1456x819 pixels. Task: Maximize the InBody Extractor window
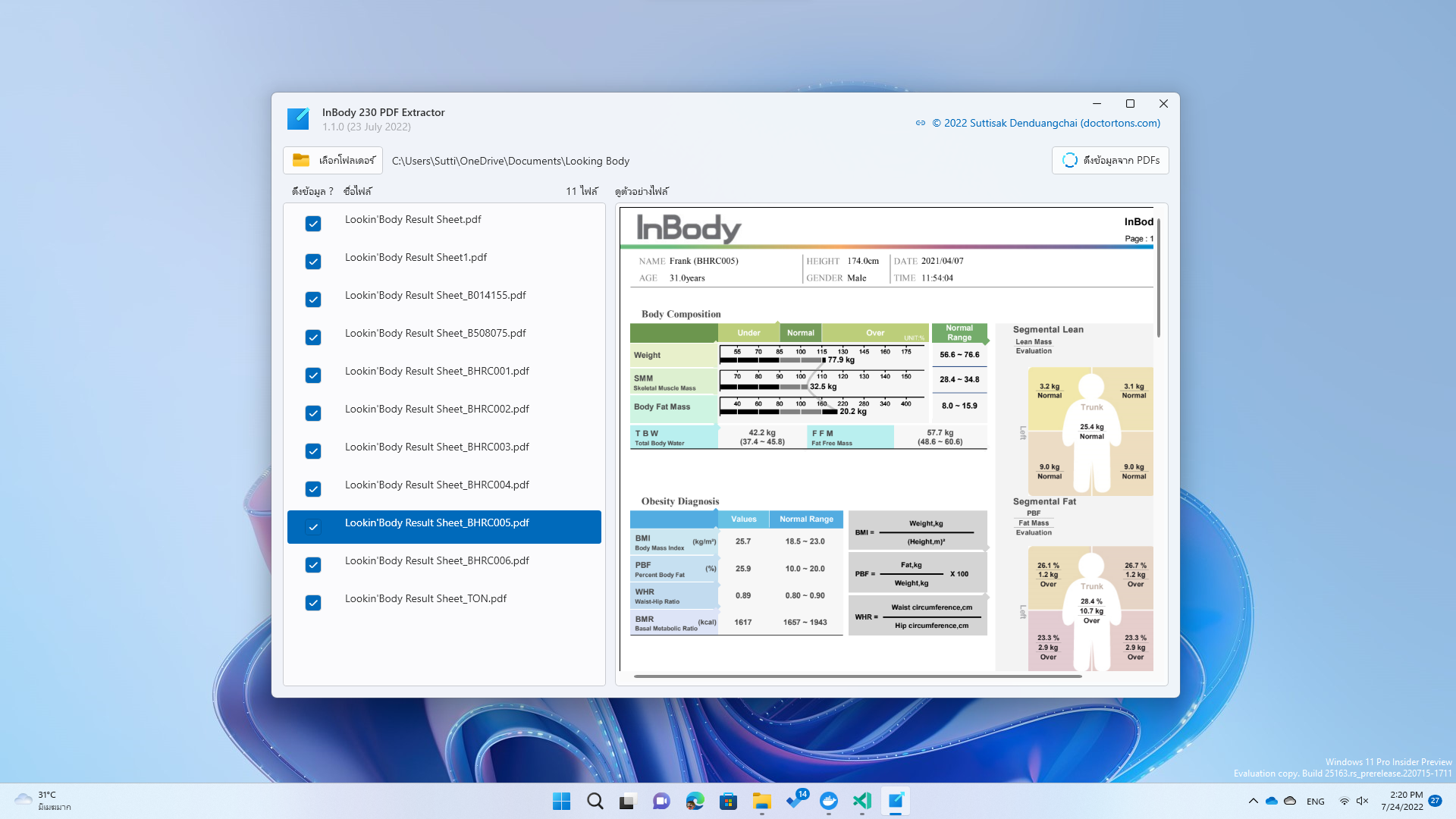(1130, 104)
